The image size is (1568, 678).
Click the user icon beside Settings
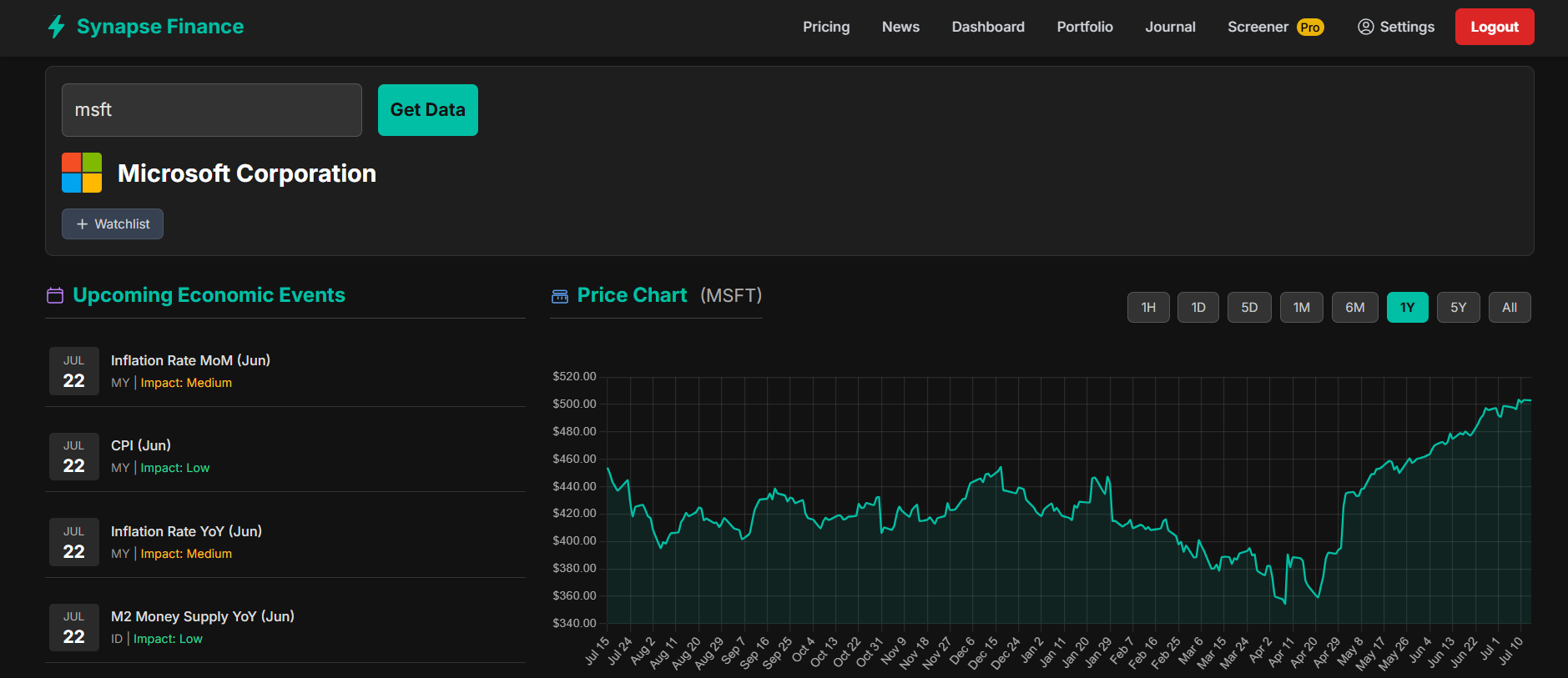[x=1366, y=27]
